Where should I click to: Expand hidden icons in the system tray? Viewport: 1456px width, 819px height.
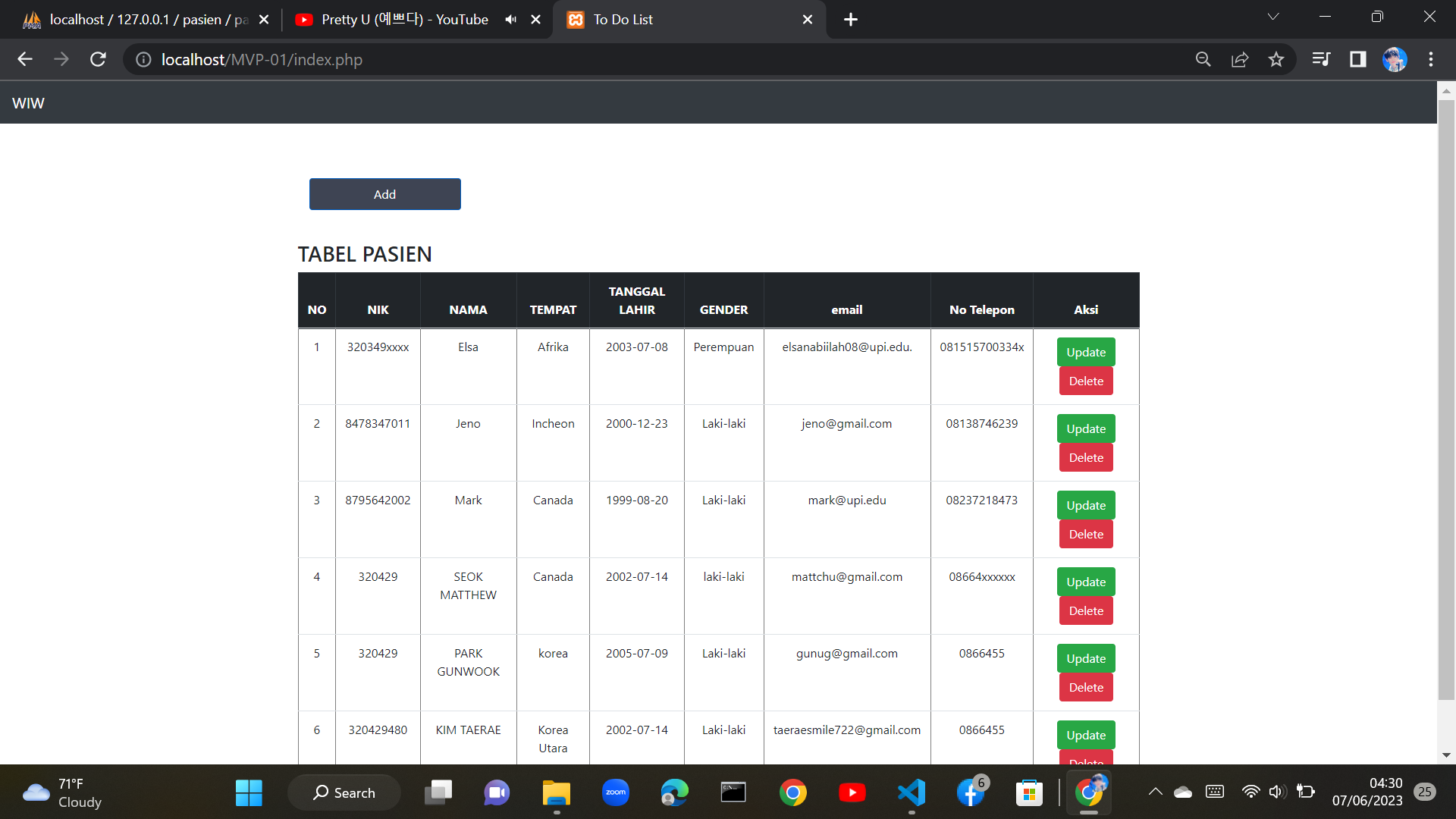(1156, 792)
